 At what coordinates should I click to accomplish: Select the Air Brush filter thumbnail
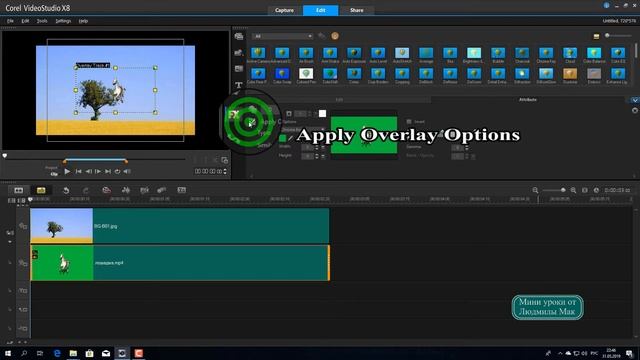pos(306,53)
